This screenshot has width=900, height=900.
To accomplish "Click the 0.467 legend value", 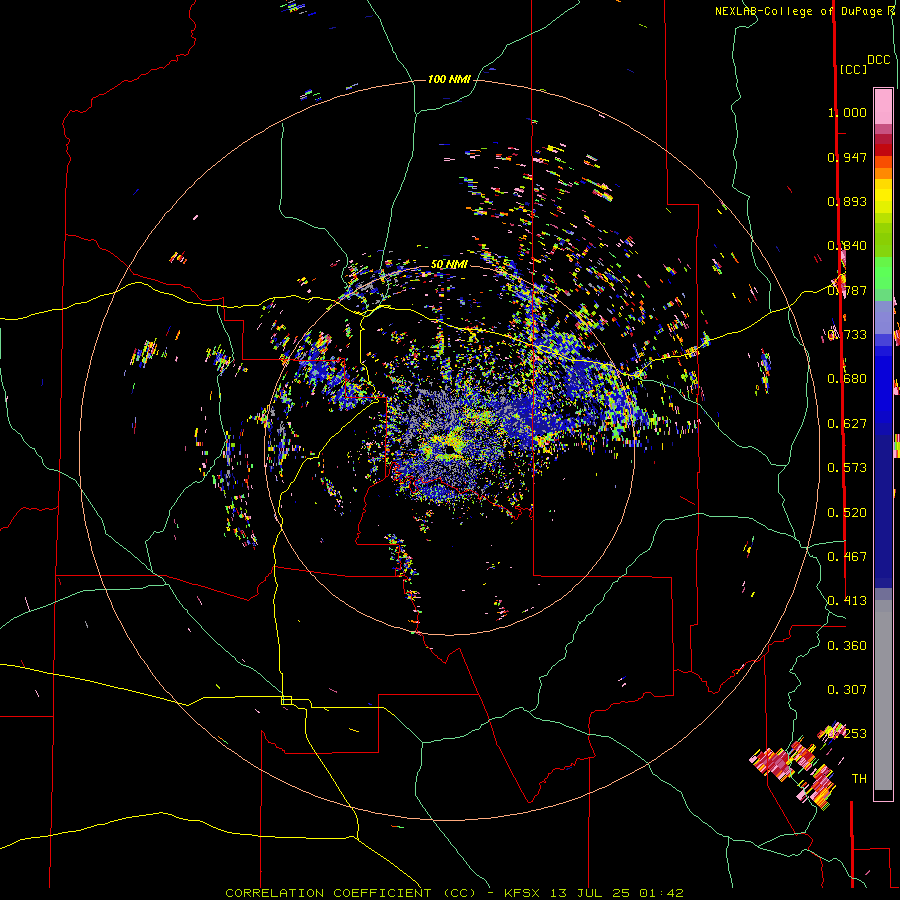I will [847, 557].
